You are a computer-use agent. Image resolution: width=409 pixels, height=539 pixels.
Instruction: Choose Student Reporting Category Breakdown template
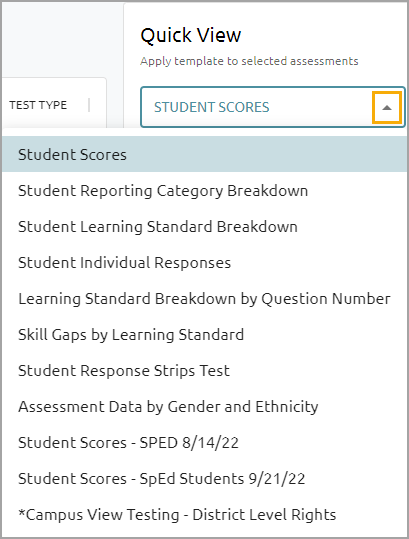(x=204, y=190)
